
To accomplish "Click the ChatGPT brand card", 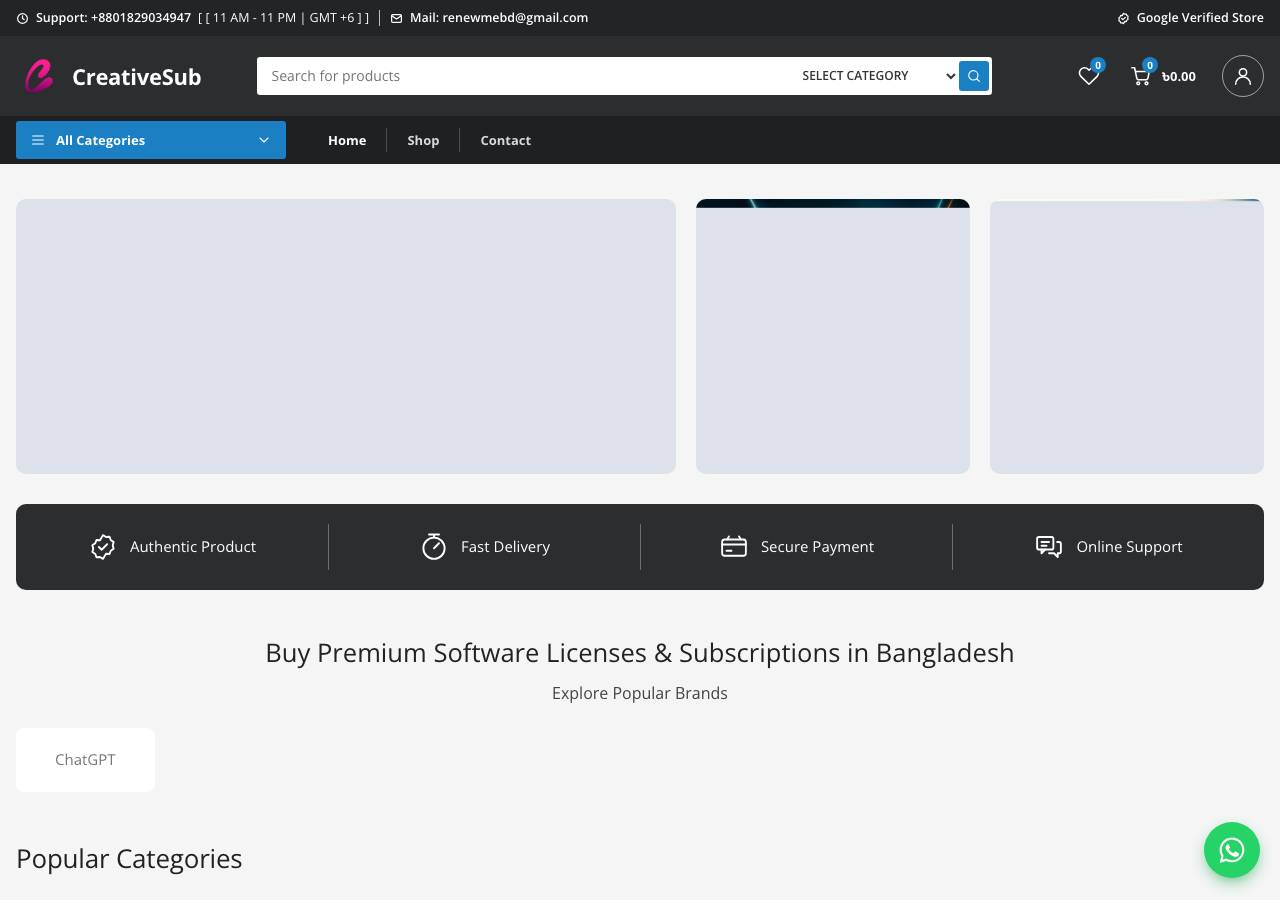I will 85,760.
